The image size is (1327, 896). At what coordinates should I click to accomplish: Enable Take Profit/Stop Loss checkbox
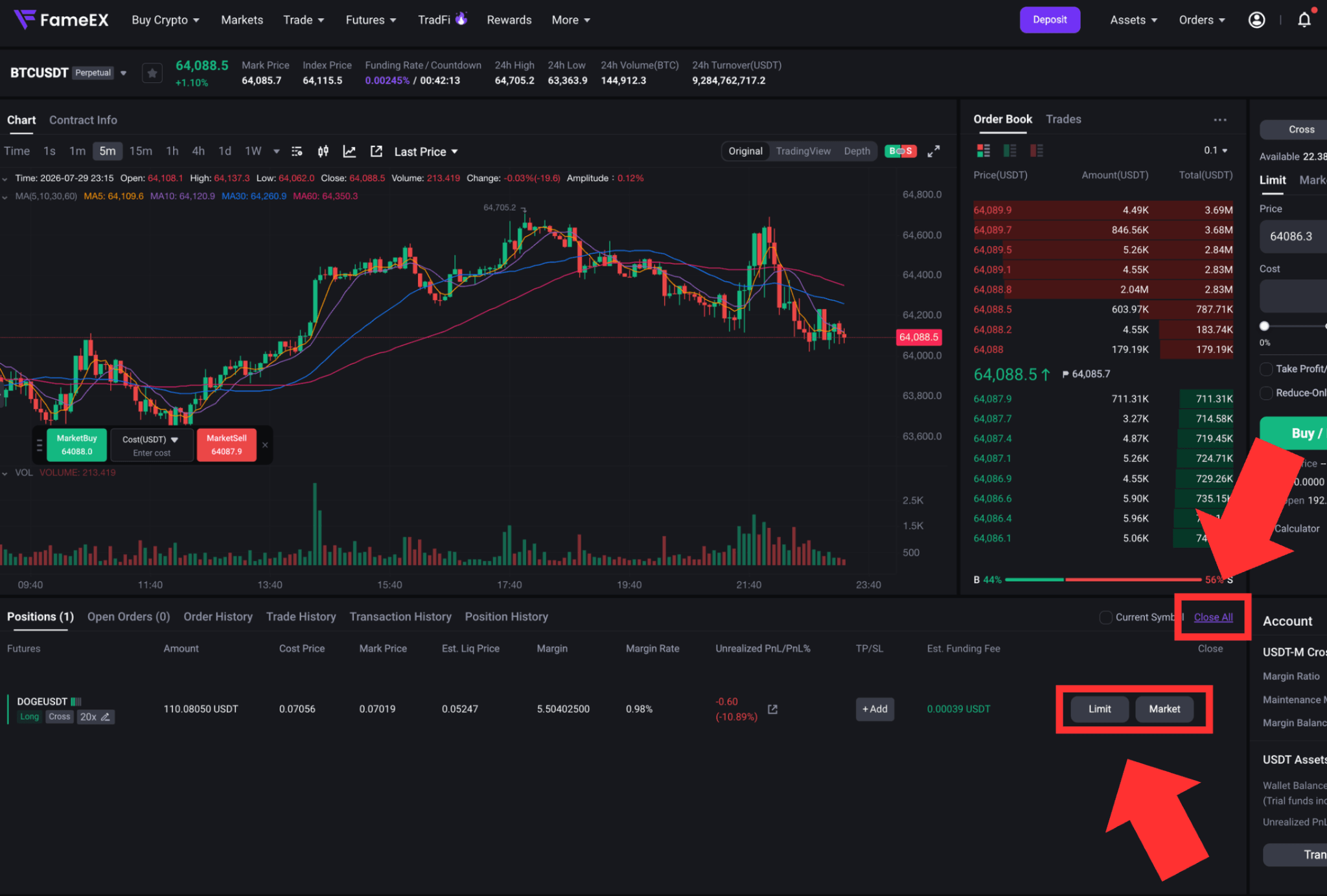[x=1266, y=369]
